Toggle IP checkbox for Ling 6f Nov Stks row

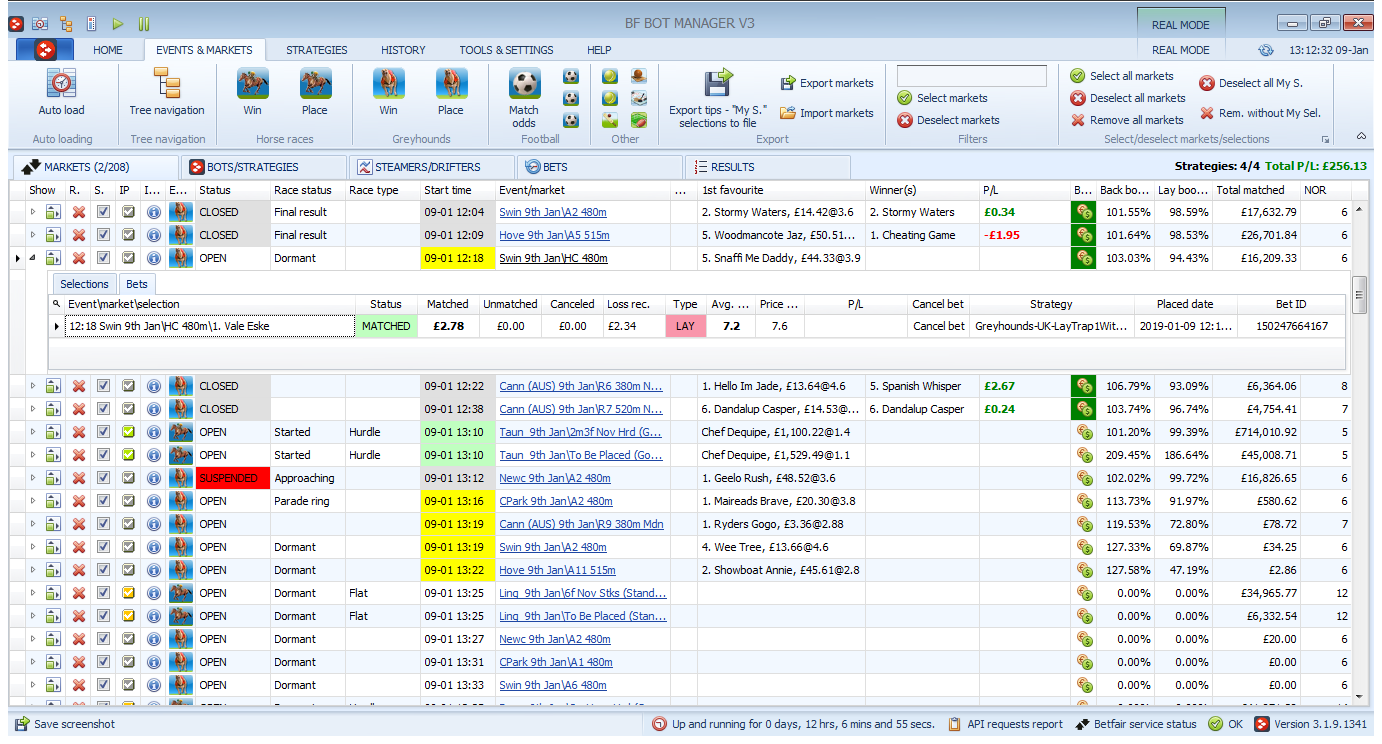tap(128, 593)
